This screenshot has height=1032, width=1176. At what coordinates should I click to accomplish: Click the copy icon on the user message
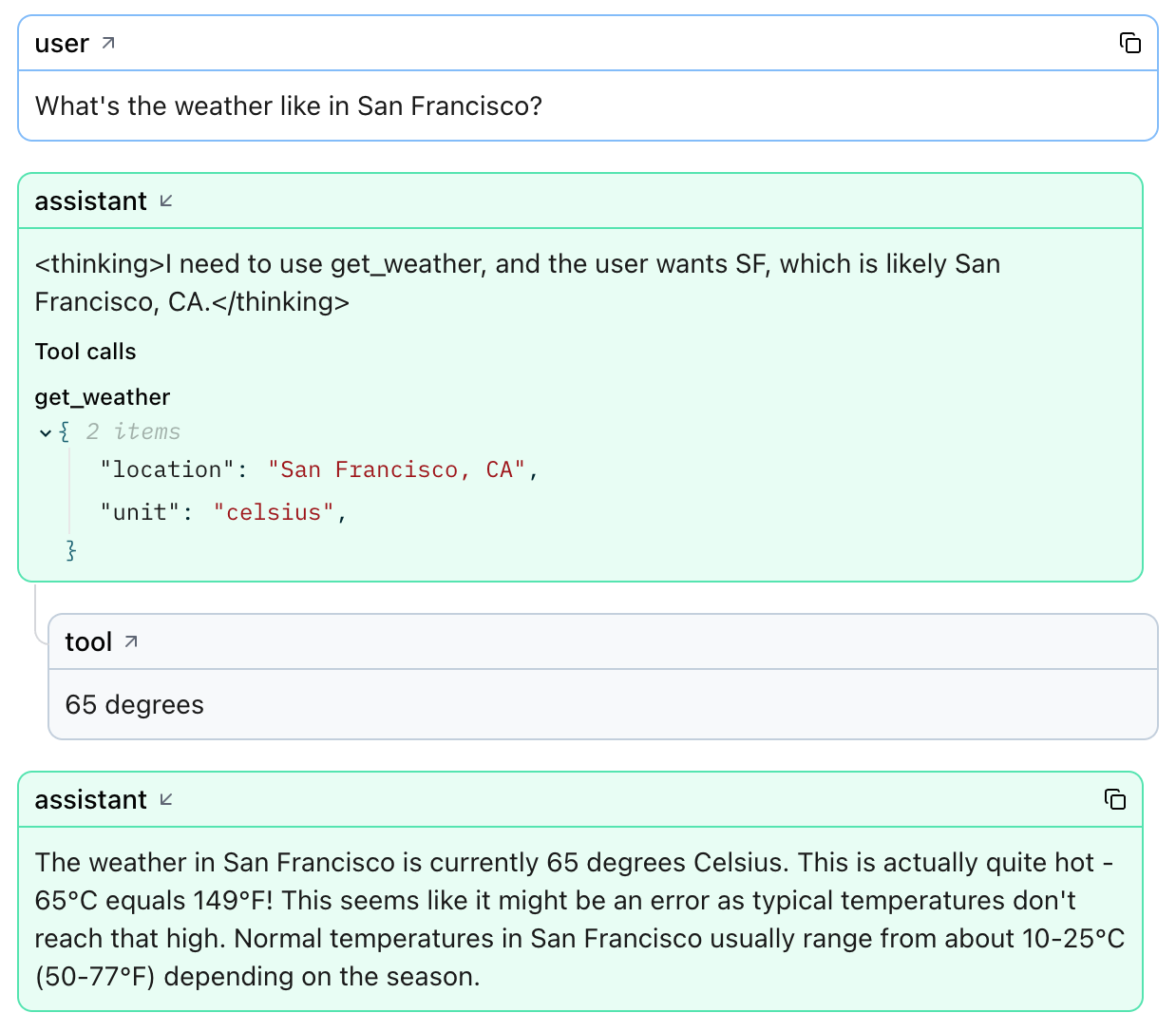click(x=1129, y=43)
